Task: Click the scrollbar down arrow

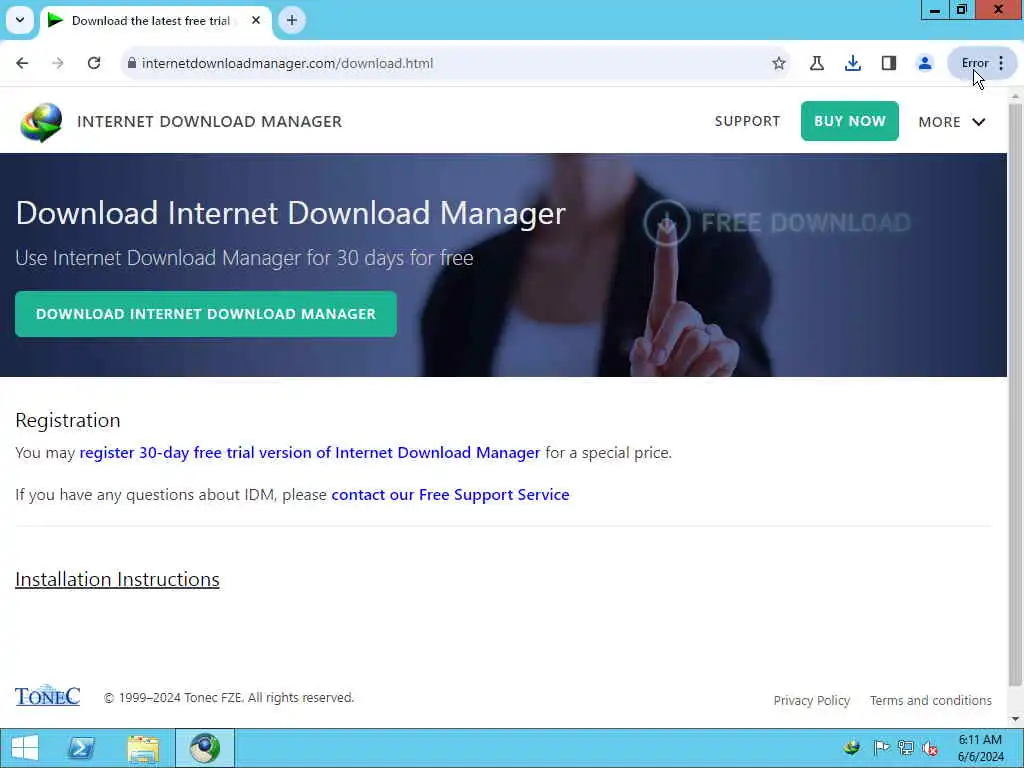Action: coord(1015,720)
